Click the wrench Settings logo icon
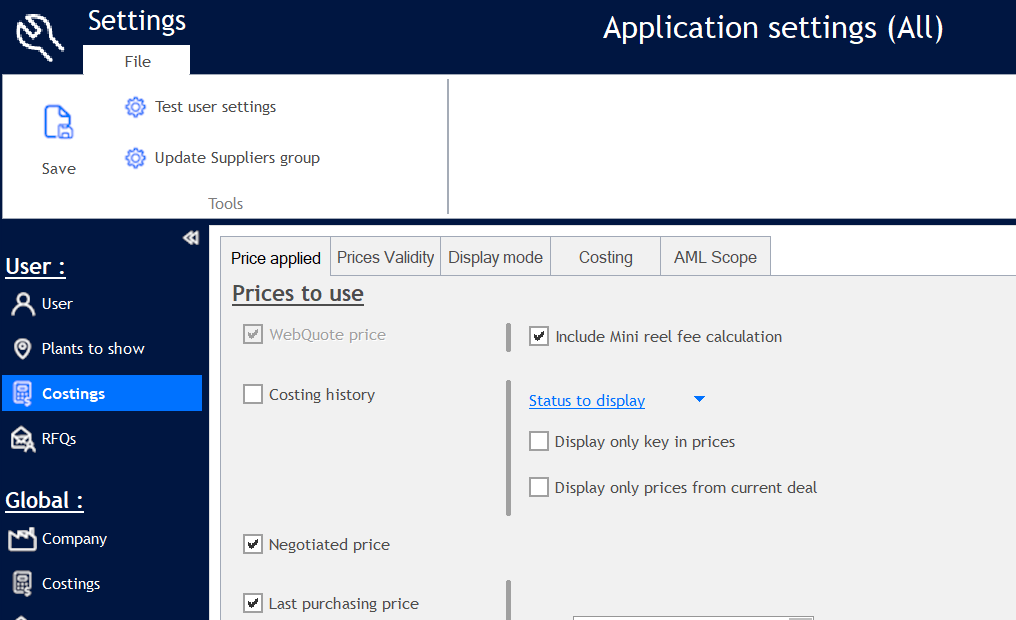Screen dimensions: 1016x620 41,32
